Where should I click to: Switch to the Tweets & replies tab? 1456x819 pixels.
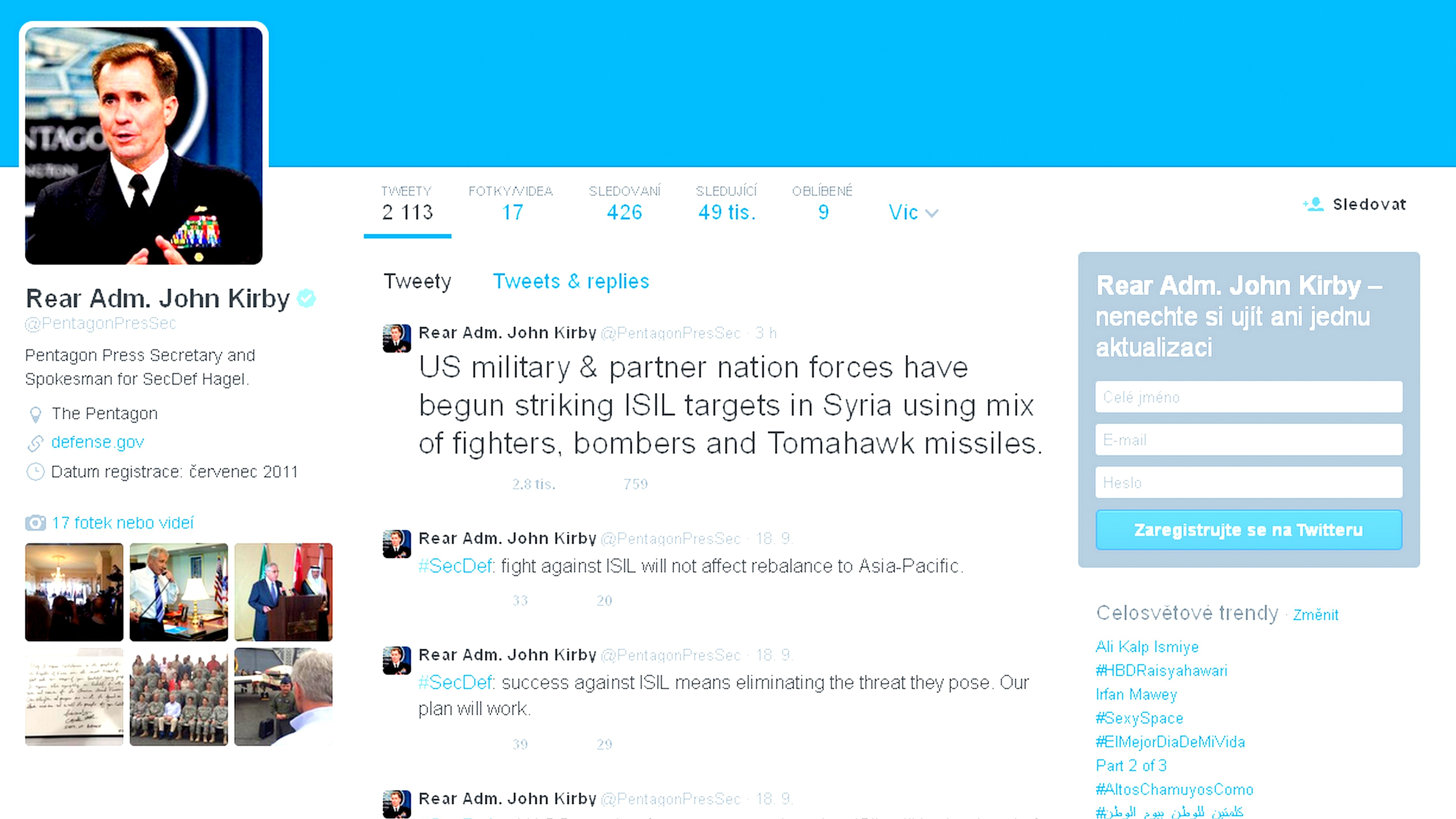[570, 281]
